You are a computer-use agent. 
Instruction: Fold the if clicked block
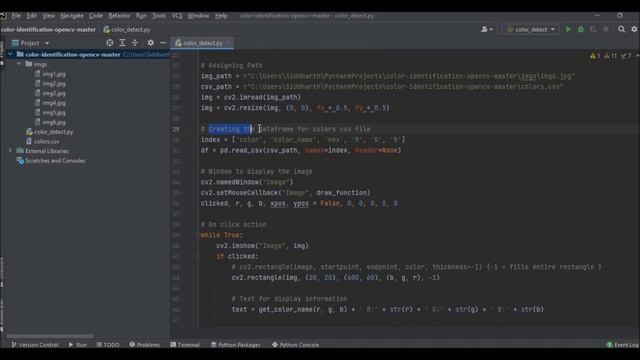(x=198, y=256)
